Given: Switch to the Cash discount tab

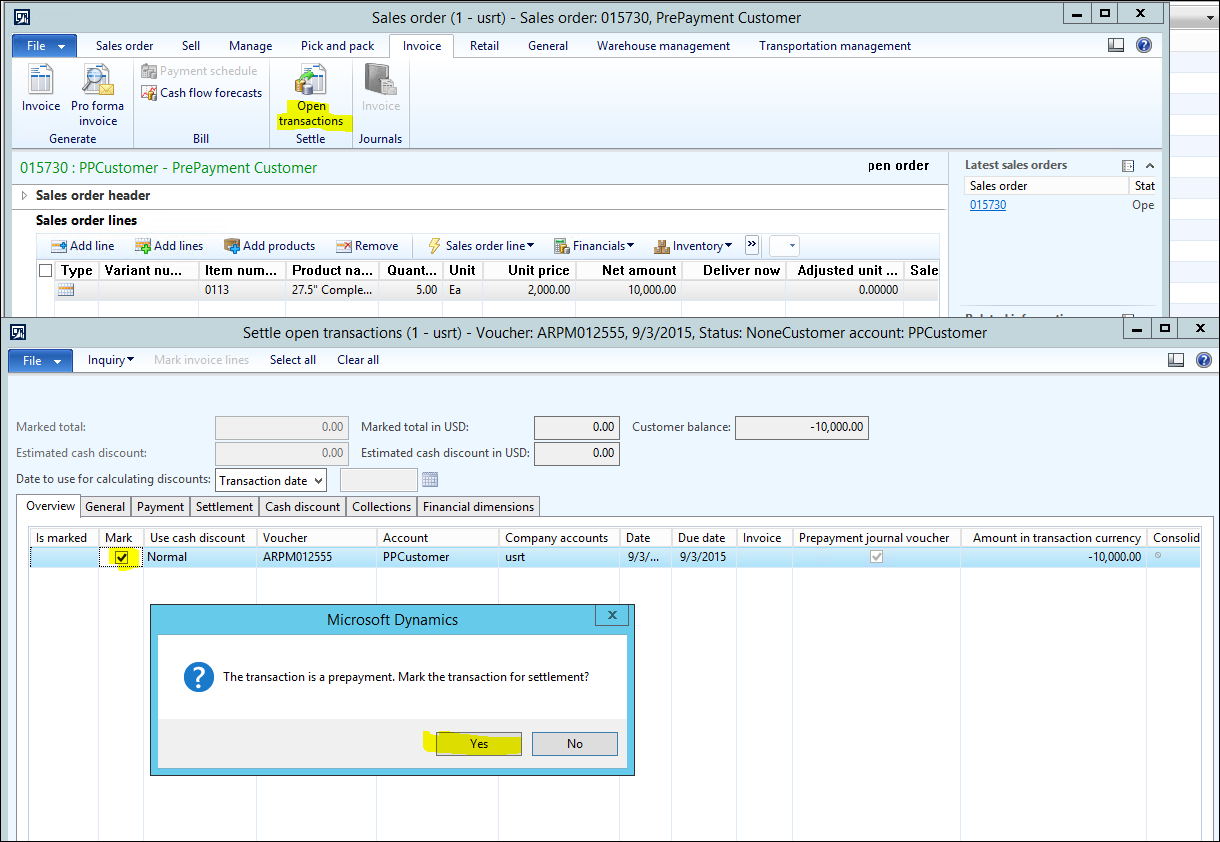Looking at the screenshot, I should tap(302, 507).
